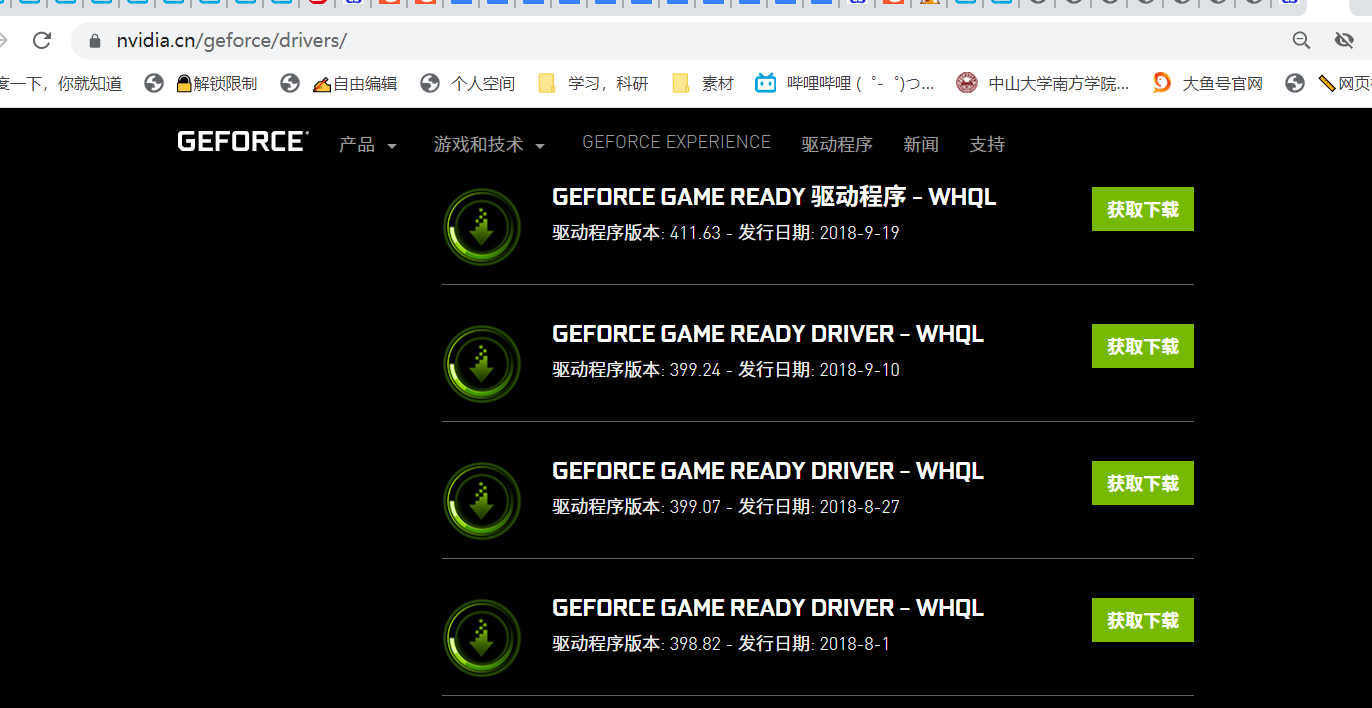Open the 素材 bookmark folder
1372x708 pixels.
[x=703, y=84]
